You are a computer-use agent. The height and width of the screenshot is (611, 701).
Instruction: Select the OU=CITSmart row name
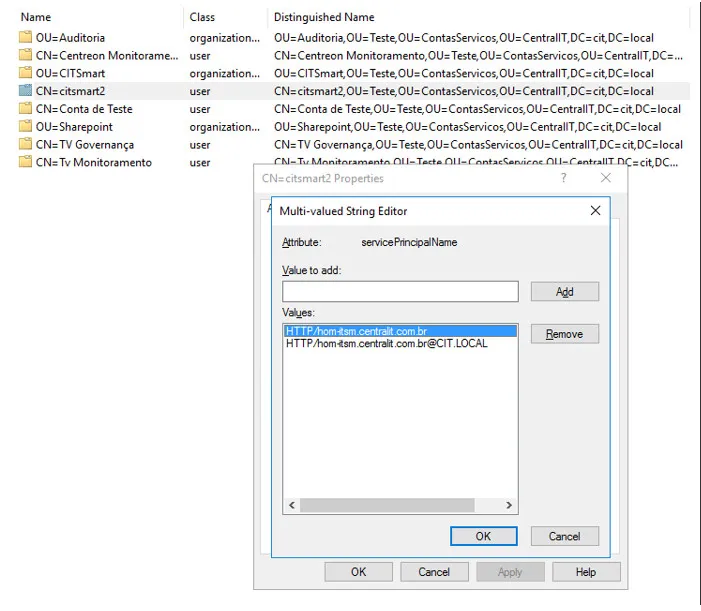[70, 73]
